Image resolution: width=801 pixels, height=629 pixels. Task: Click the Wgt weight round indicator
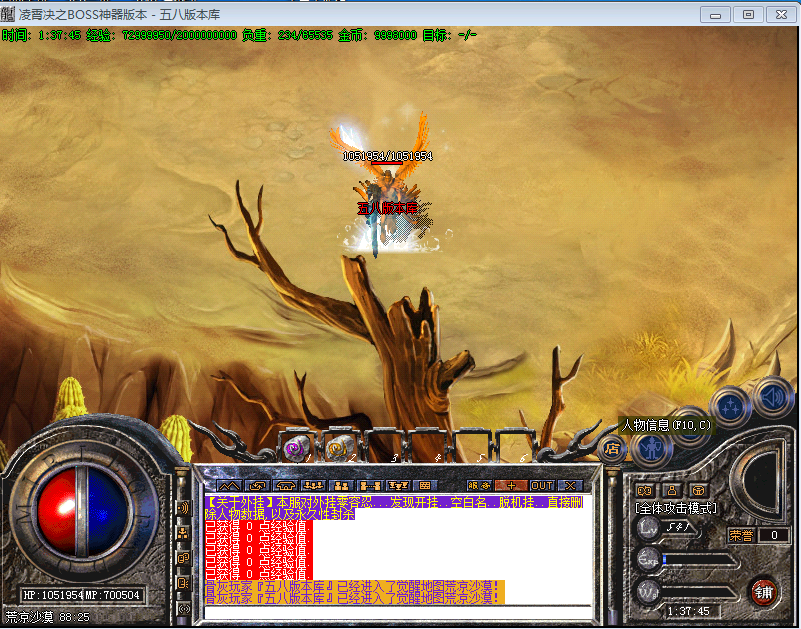649,592
